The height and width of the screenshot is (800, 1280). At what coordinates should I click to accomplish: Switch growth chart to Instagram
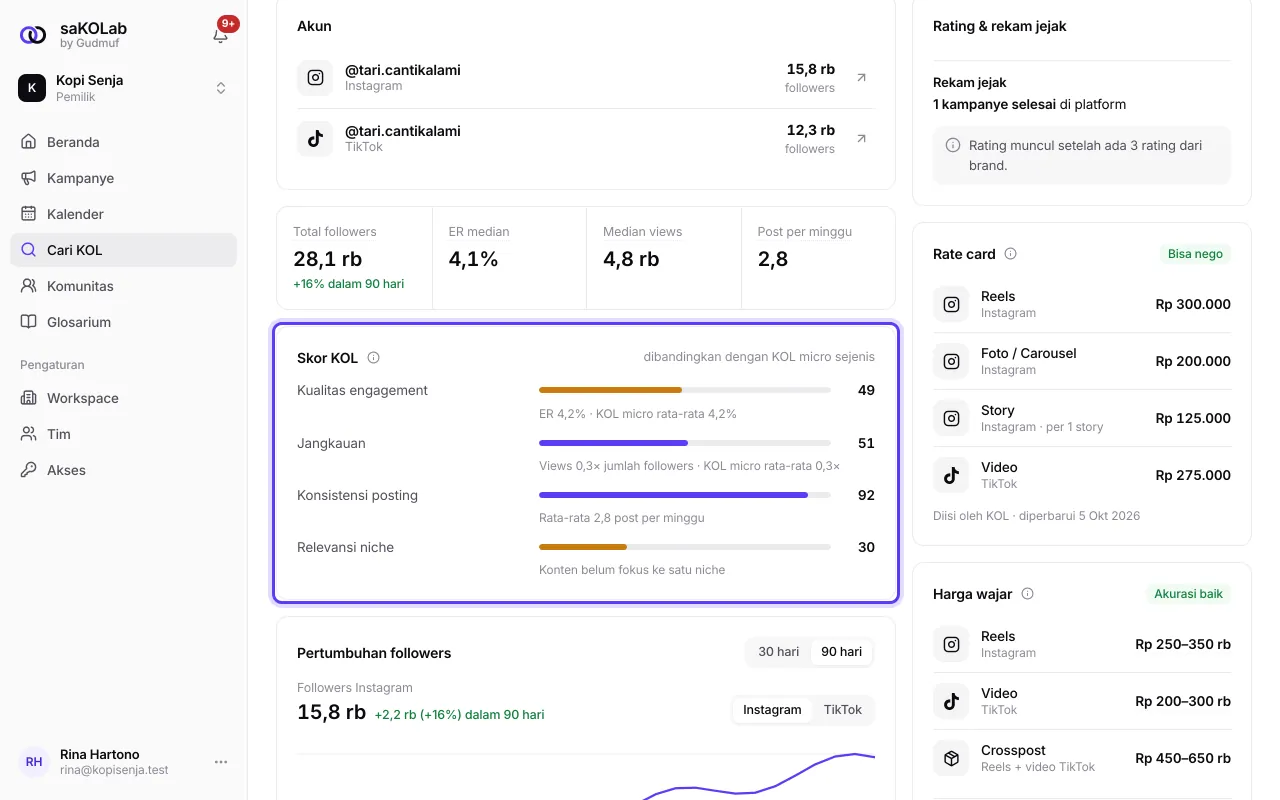772,710
